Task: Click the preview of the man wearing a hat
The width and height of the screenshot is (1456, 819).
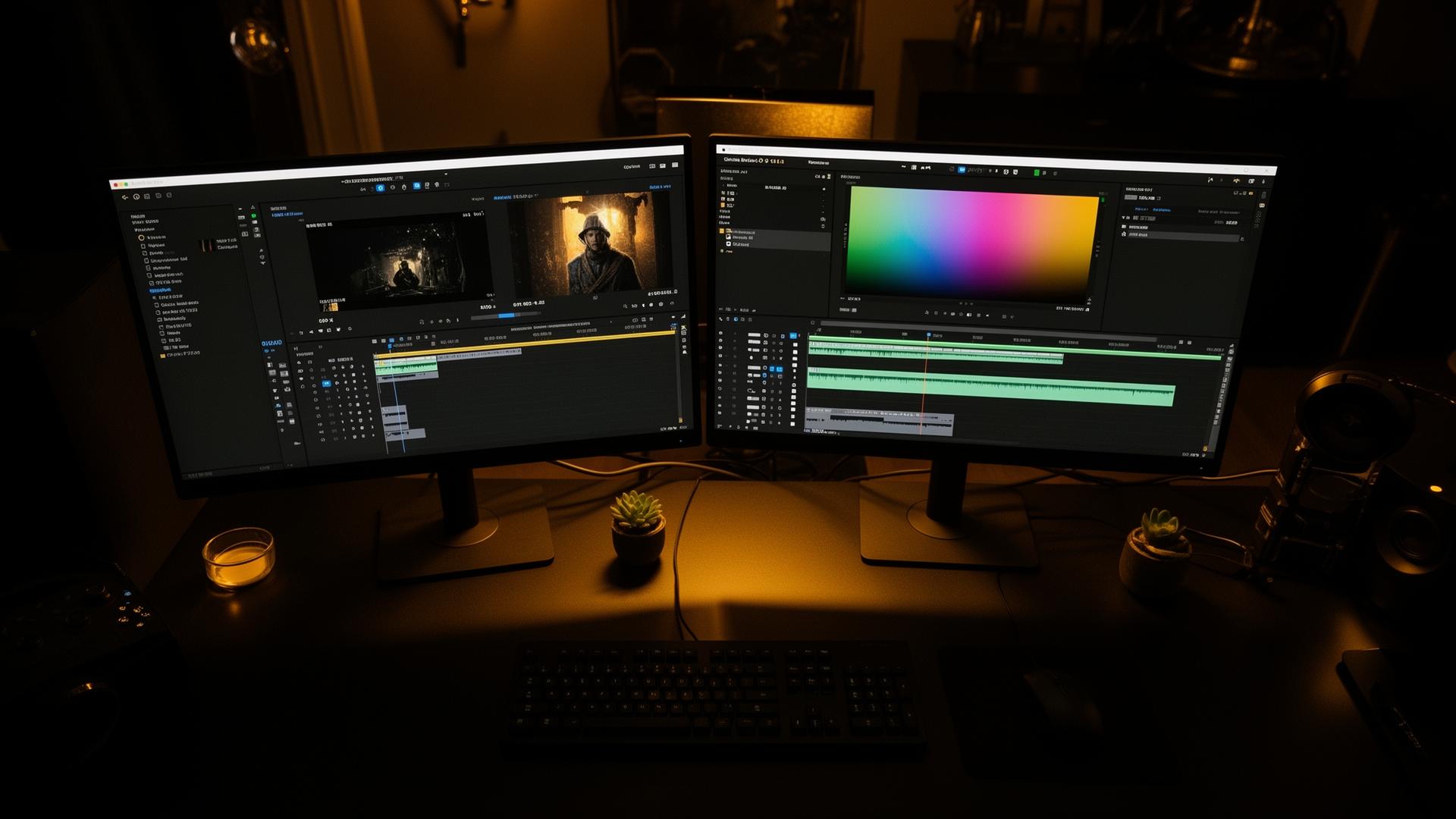Action: tap(589, 244)
